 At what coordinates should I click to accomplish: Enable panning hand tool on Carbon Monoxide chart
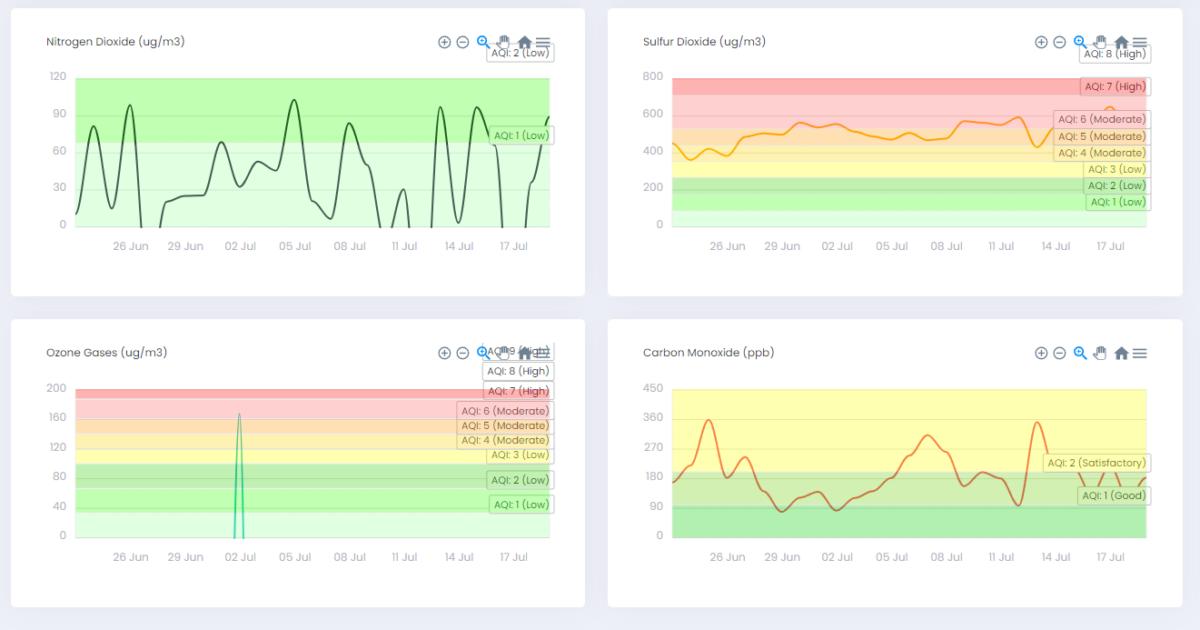[1100, 353]
